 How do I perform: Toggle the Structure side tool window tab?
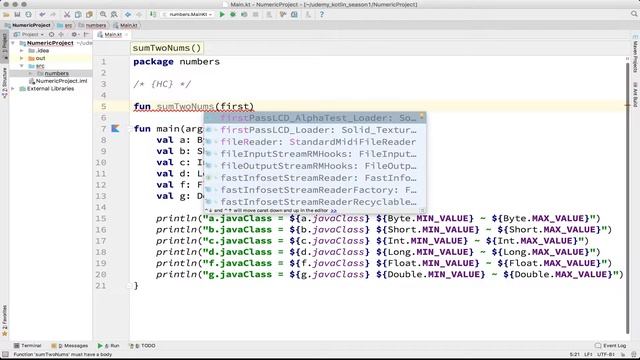click(4, 82)
